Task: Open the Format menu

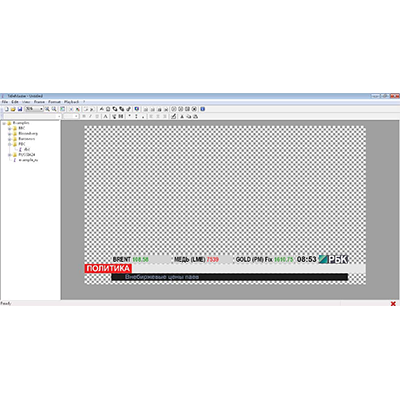Action: tap(54, 102)
